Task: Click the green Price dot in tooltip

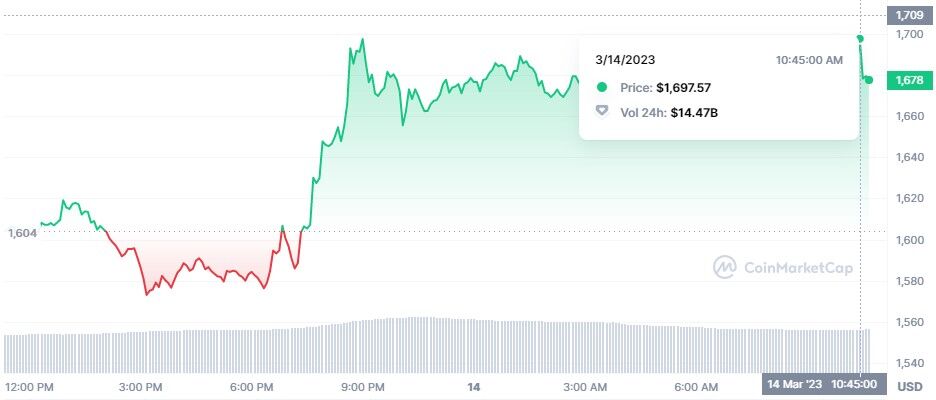Action: [x=600, y=88]
